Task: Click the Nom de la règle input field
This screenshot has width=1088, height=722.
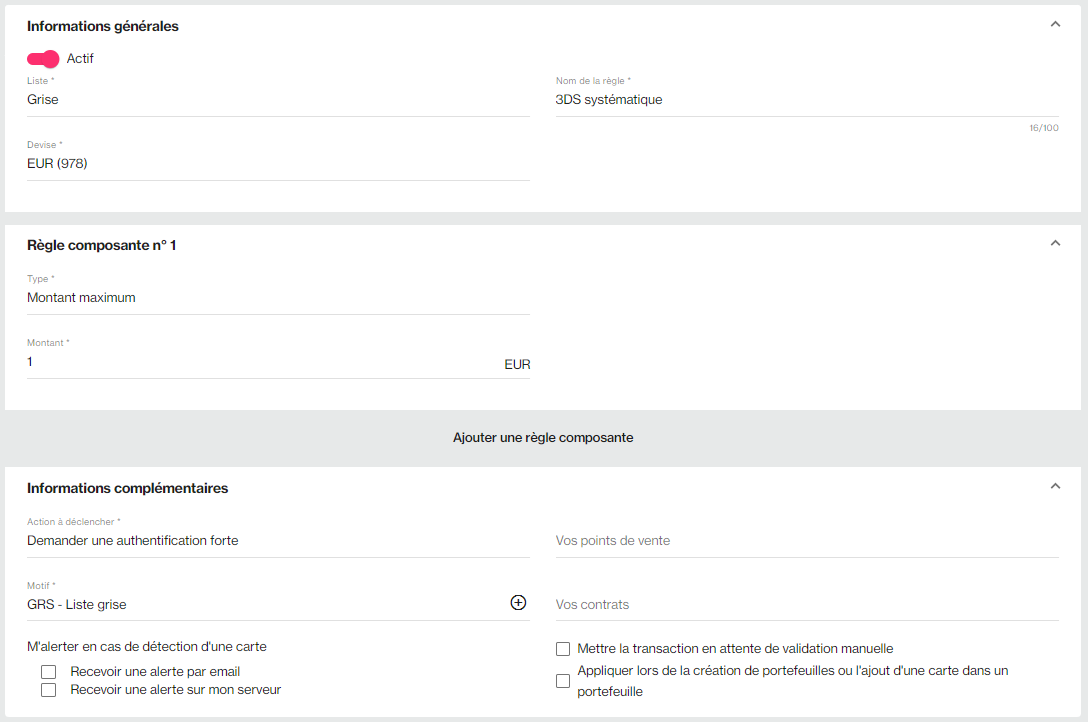Action: 806,100
